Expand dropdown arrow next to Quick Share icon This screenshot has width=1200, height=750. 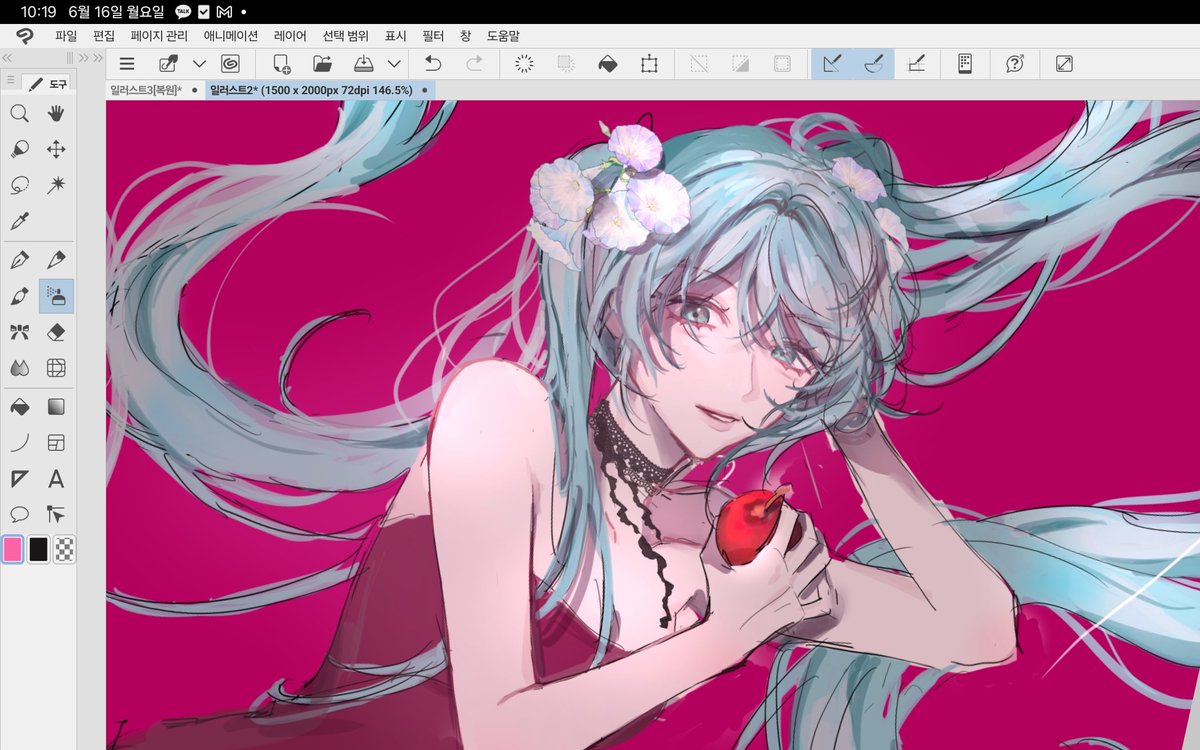tap(199, 64)
